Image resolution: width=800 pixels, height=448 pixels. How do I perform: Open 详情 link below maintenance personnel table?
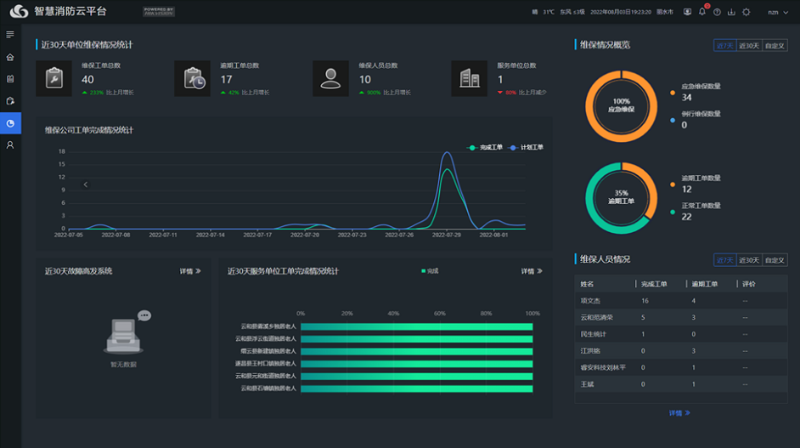[679, 412]
